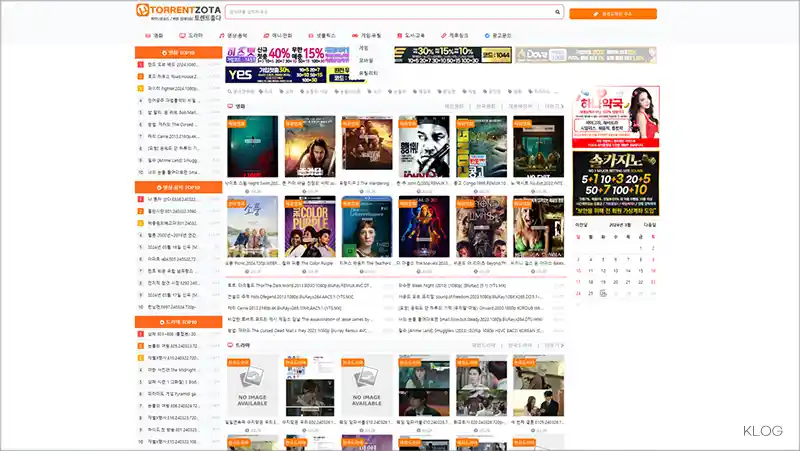
Task: Click the blue circle icon of the 광고문의 nav item
Action: [x=487, y=36]
